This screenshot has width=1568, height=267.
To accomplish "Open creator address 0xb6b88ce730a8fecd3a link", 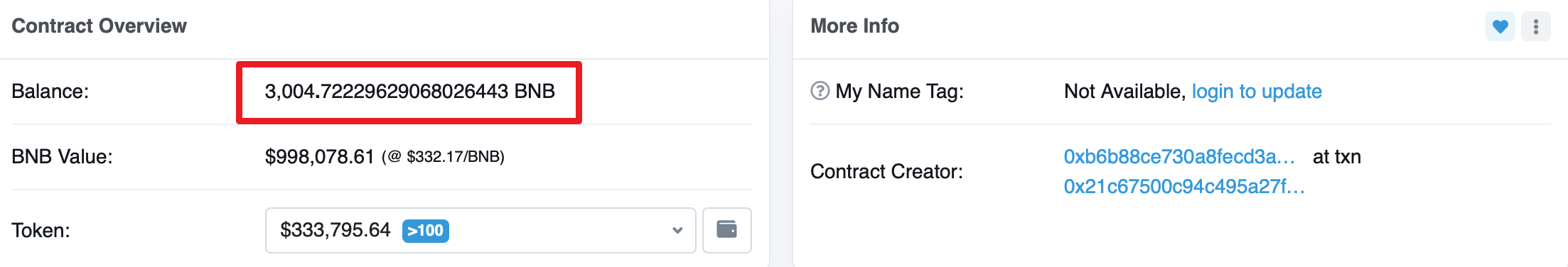I will point(1179,157).
